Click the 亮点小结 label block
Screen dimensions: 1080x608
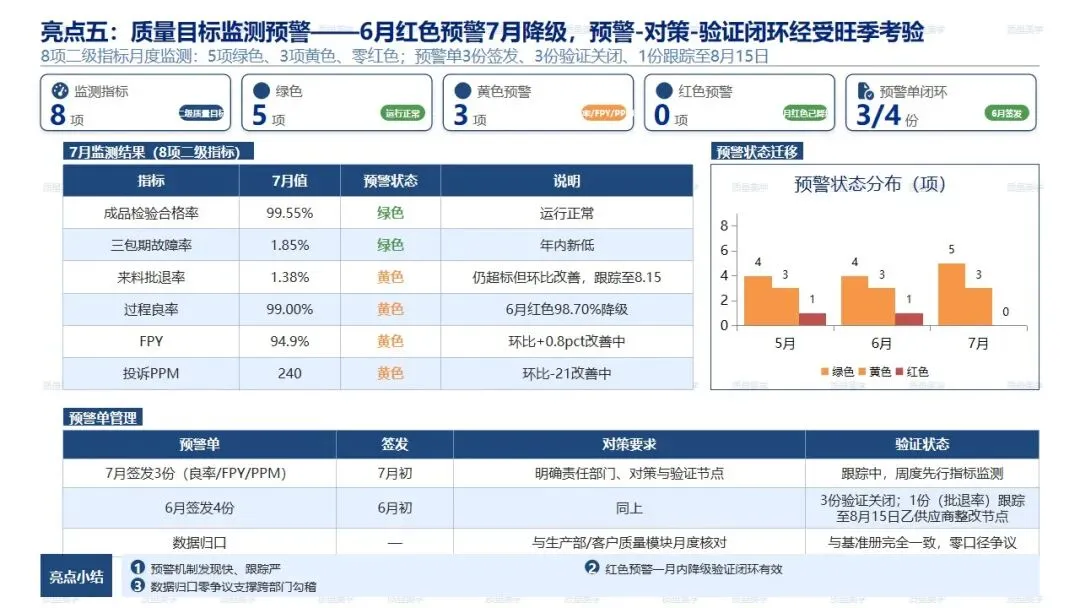76,576
